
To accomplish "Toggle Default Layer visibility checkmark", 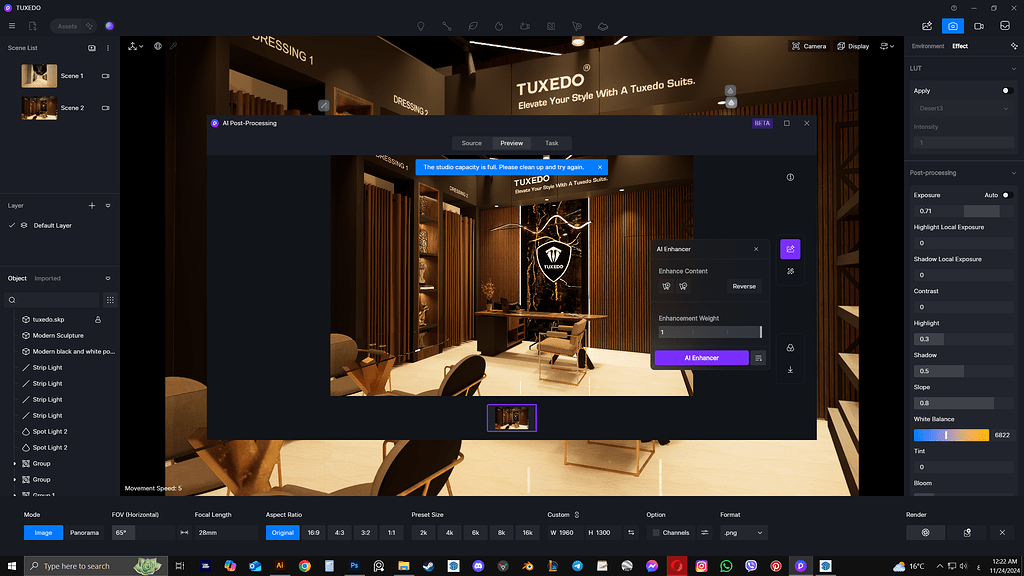I will (x=12, y=225).
